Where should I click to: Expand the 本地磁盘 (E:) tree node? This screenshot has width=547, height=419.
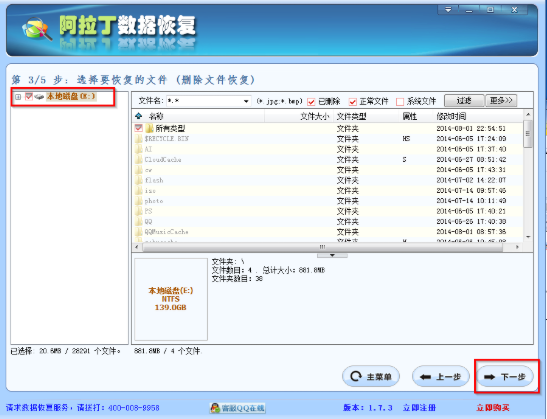(18, 97)
